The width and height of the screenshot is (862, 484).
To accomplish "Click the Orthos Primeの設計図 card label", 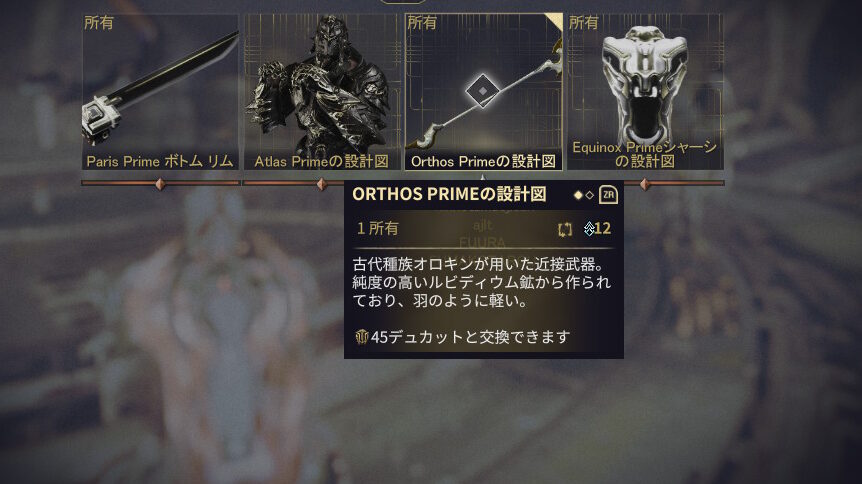I will [x=483, y=161].
